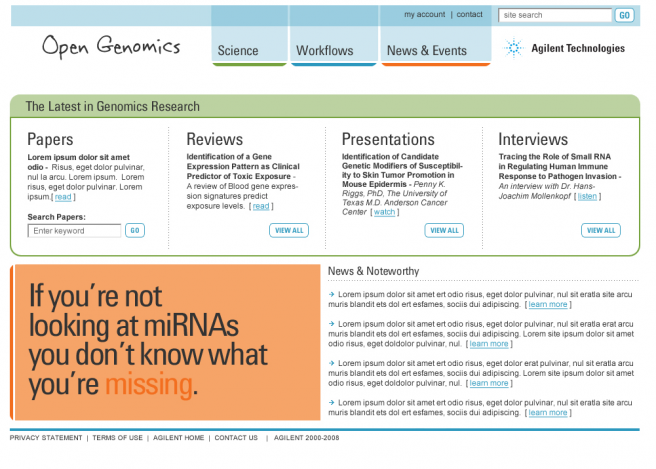Image resolution: width=656 pixels, height=469 pixels.
Task: Click learn more on the second news item
Action: pyautogui.click(x=489, y=344)
